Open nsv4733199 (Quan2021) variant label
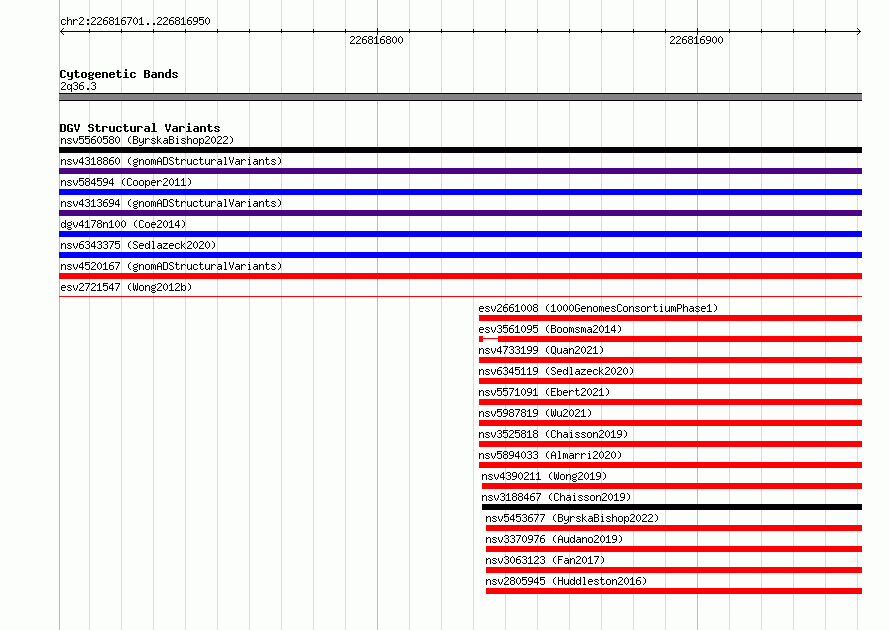 pos(541,350)
